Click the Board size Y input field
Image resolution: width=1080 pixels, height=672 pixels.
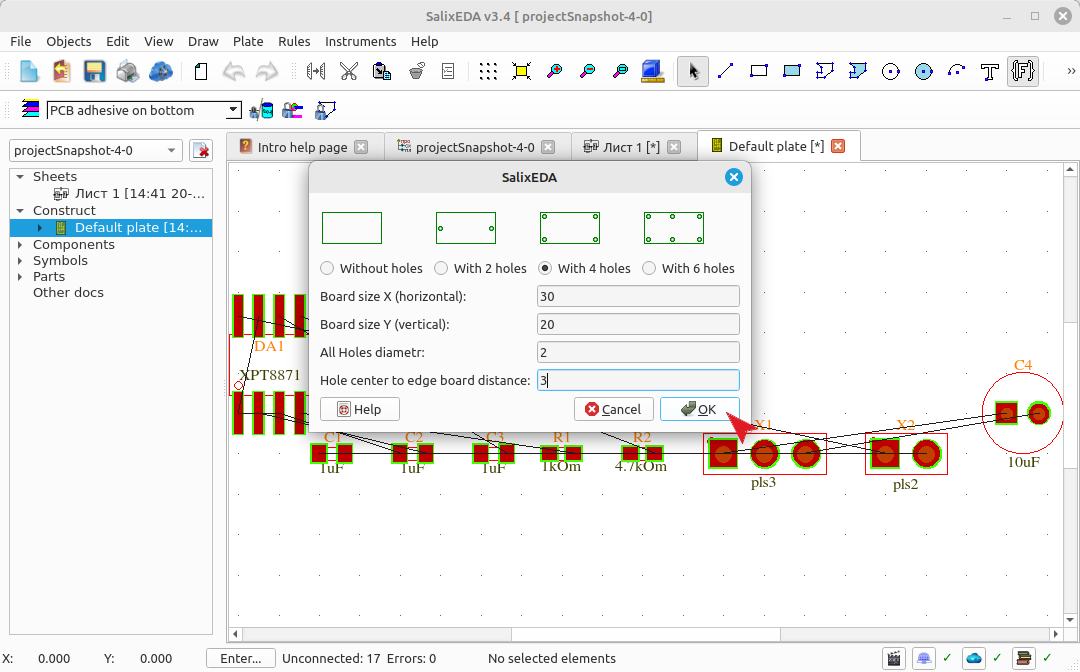638,324
